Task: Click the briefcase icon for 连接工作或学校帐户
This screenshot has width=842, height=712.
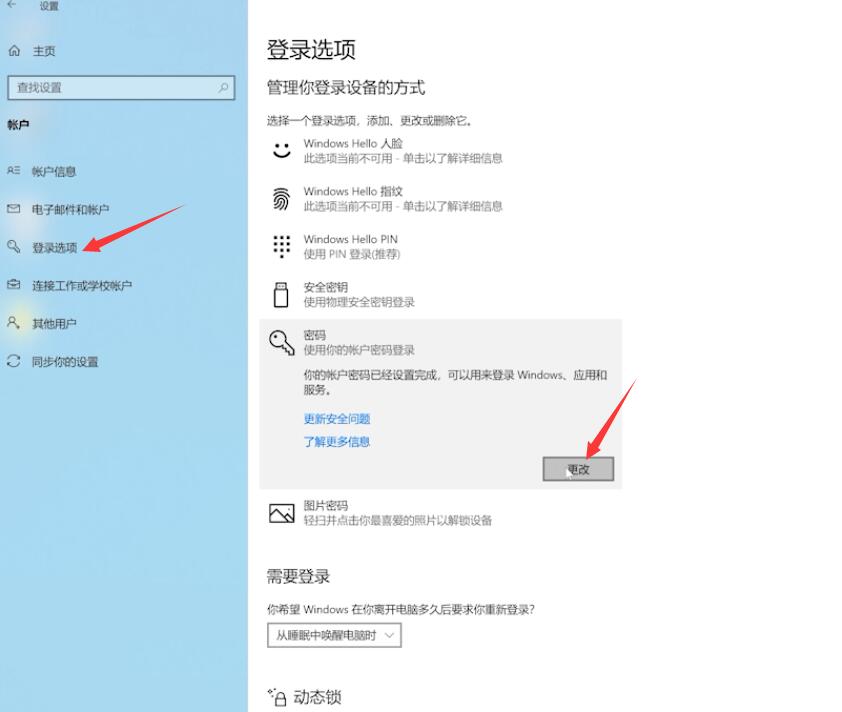Action: click(x=13, y=285)
